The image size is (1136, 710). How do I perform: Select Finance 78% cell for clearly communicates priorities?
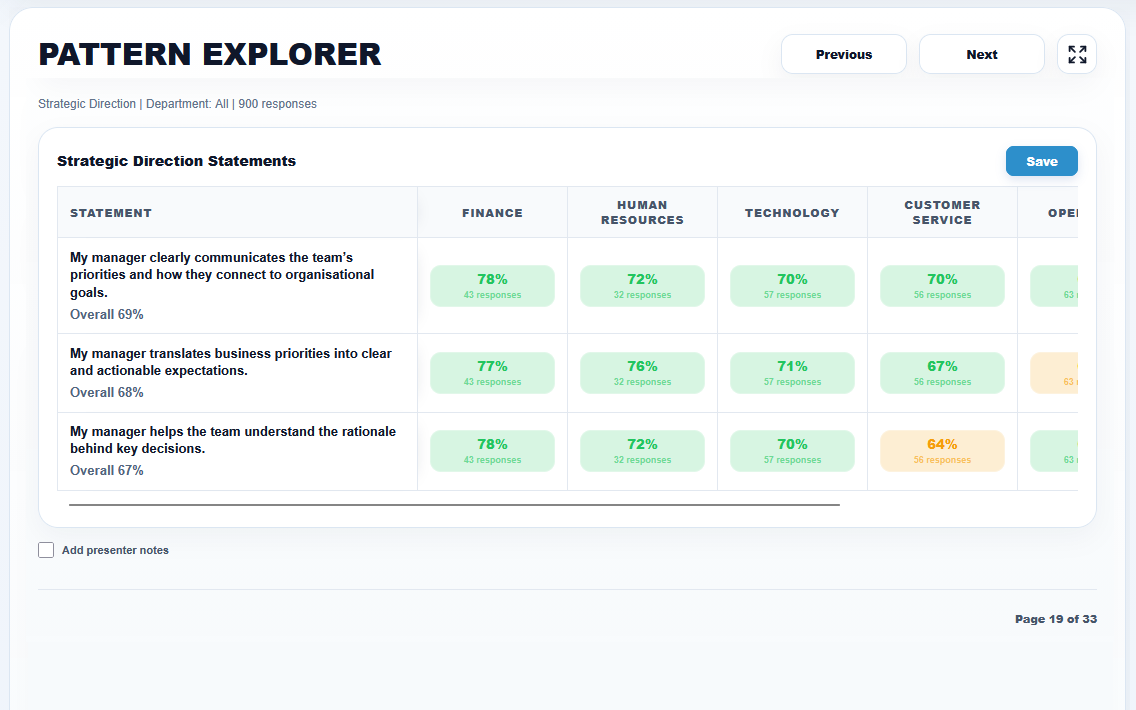[x=492, y=285]
